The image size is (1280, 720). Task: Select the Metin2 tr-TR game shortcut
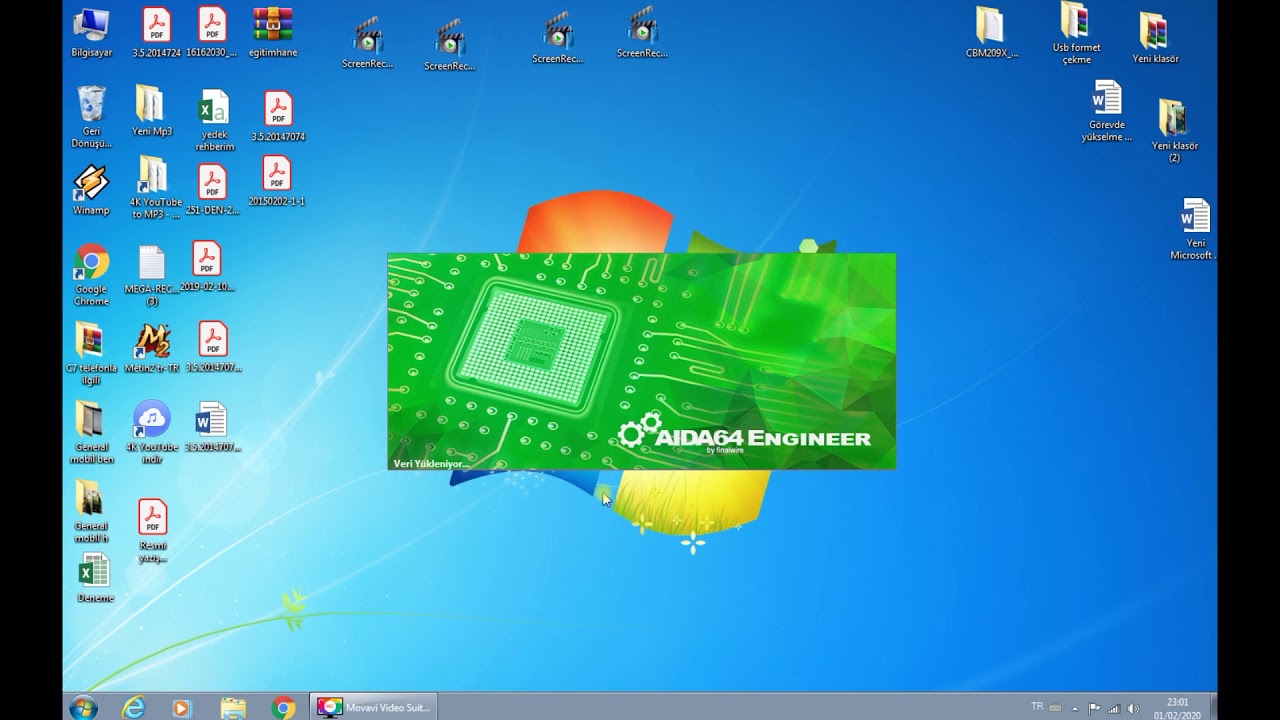click(x=153, y=348)
